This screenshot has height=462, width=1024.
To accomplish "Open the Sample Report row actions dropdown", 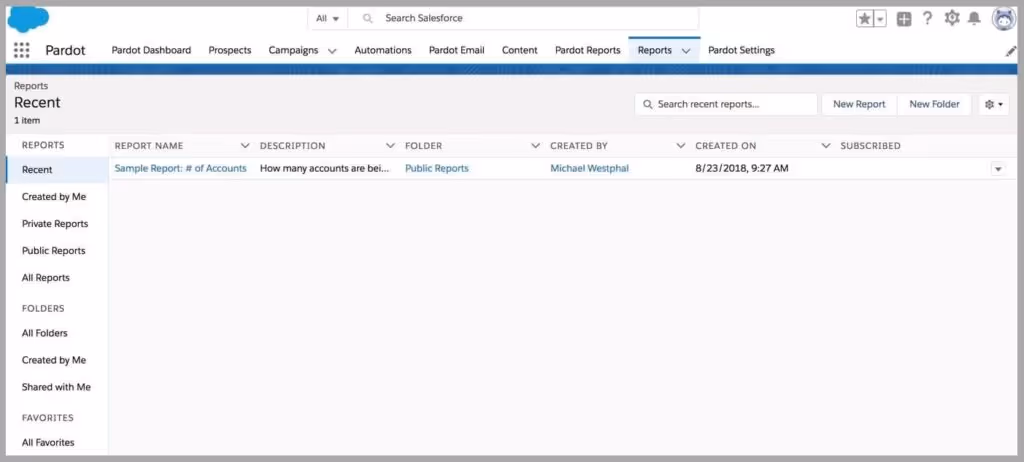I will [x=998, y=169].
